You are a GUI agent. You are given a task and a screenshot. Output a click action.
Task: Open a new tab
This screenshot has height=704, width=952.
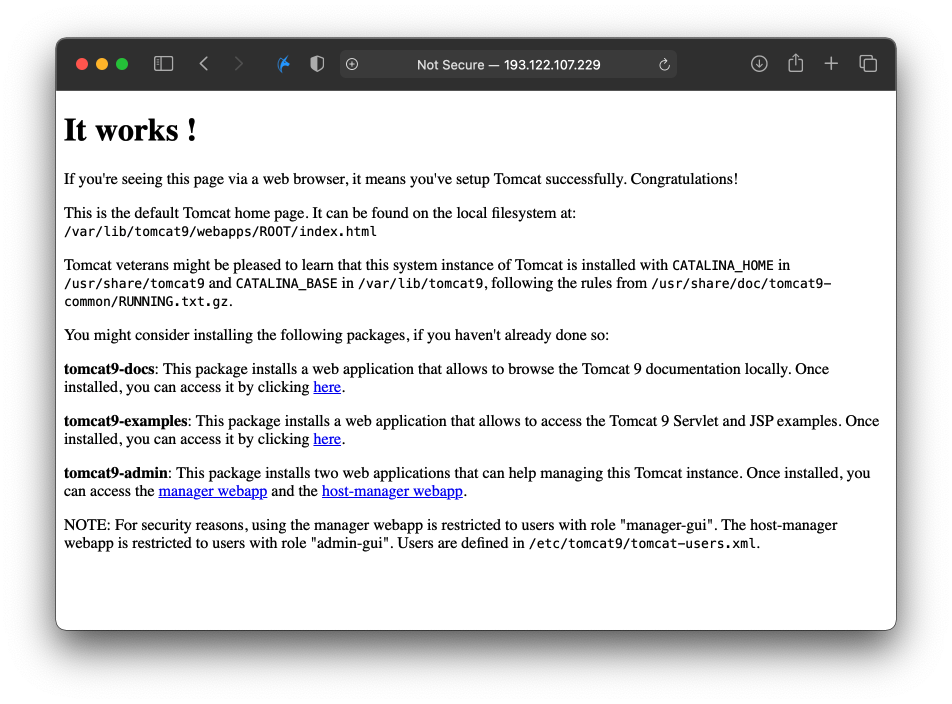click(831, 64)
